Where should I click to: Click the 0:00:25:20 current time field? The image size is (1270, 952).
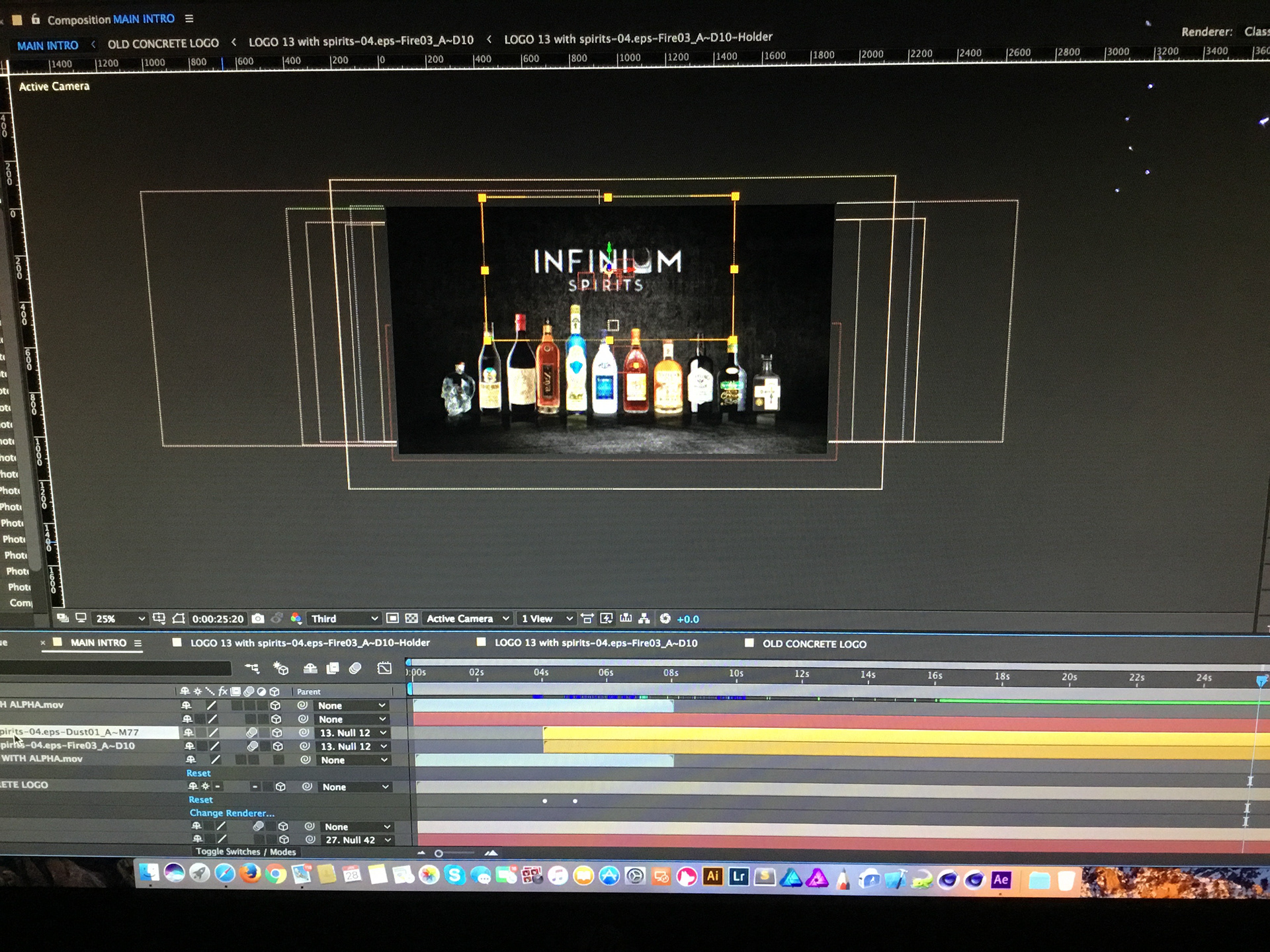click(218, 619)
